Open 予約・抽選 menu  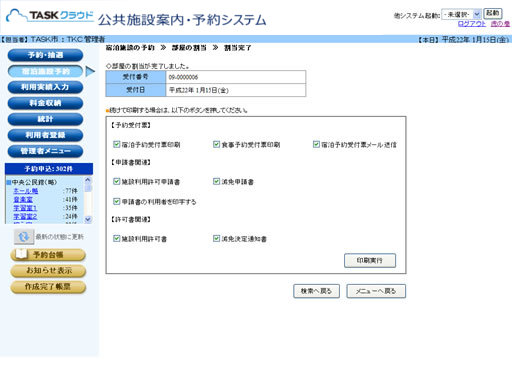(x=45, y=55)
